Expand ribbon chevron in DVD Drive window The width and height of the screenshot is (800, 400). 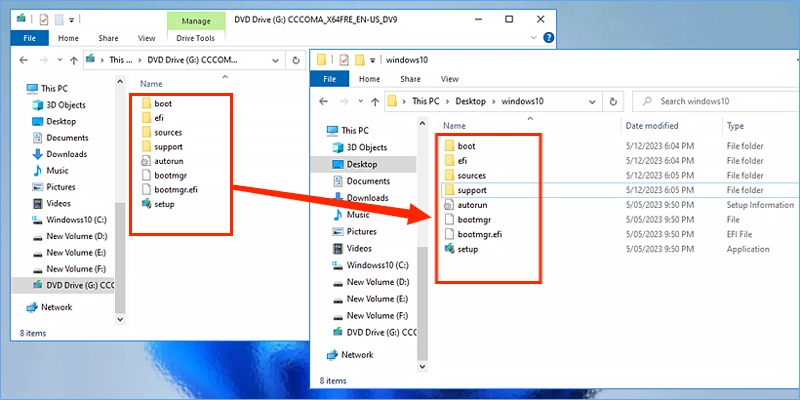click(534, 38)
